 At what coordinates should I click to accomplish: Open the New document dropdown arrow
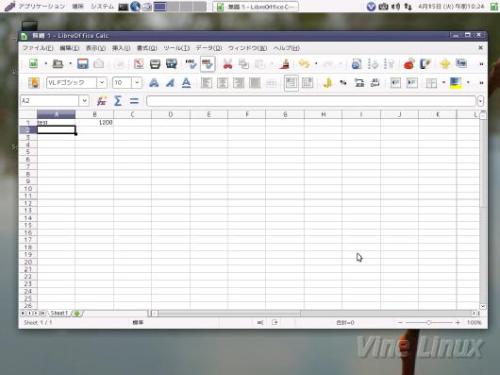pyautogui.click(x=46, y=63)
